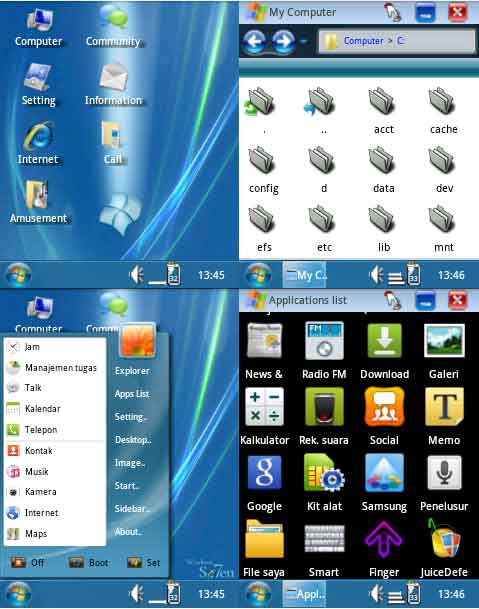
Task: Choose Apps List in start menu
Action: pyautogui.click(x=132, y=394)
